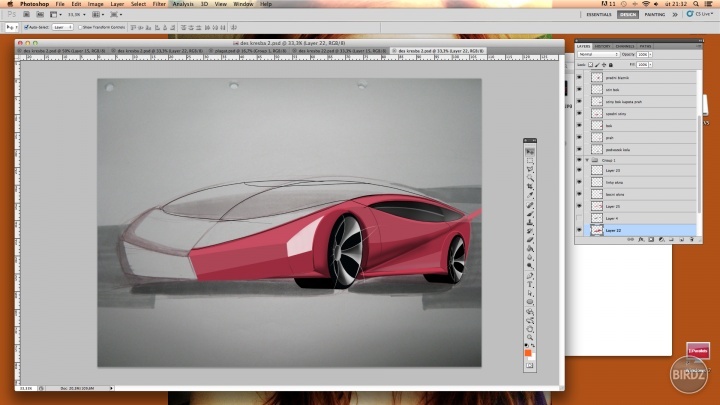Toggle visibility of Group 1
Screen dimensions: 720x405
point(579,160)
